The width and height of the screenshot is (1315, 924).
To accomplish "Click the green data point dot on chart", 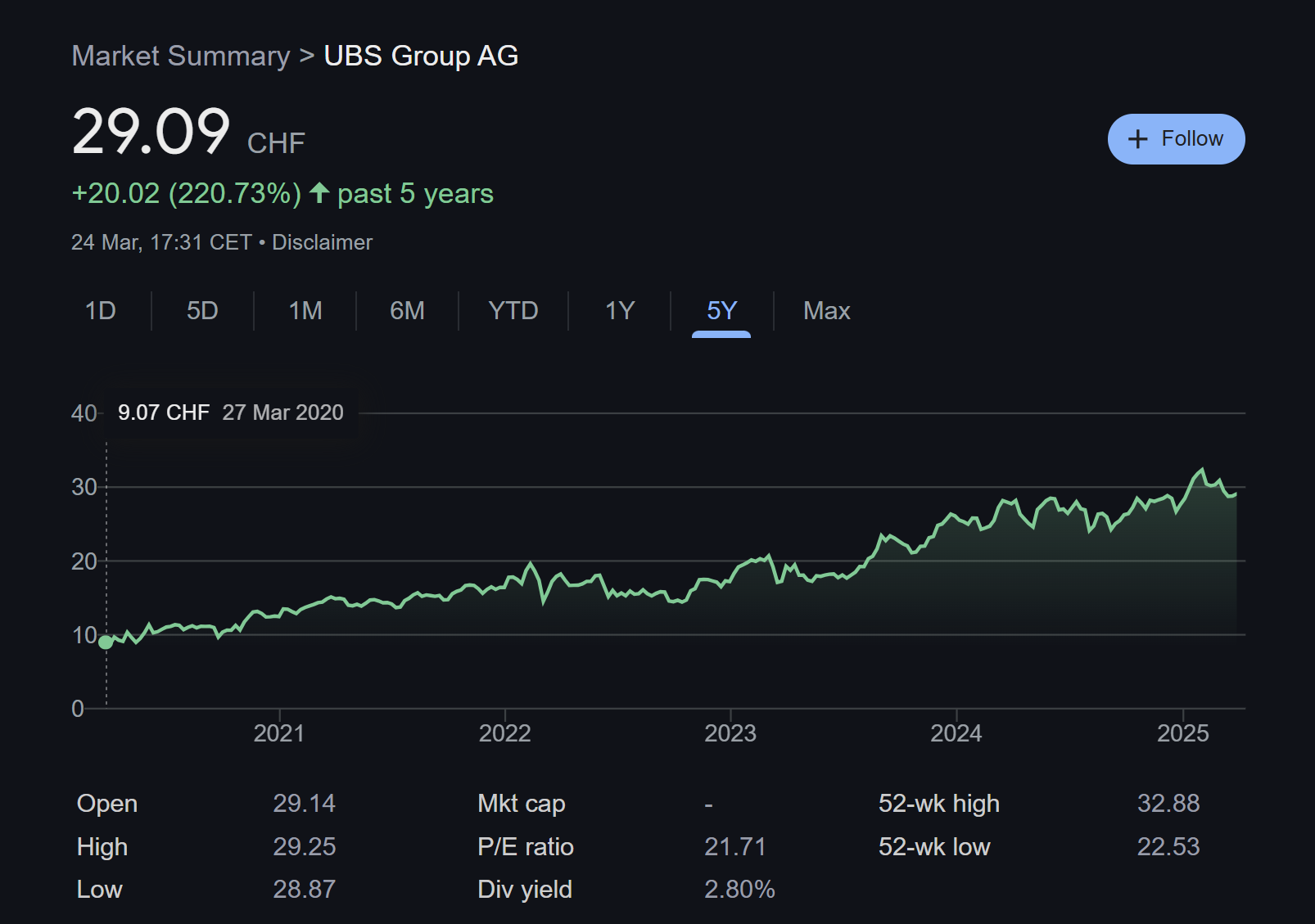I will pyautogui.click(x=106, y=642).
